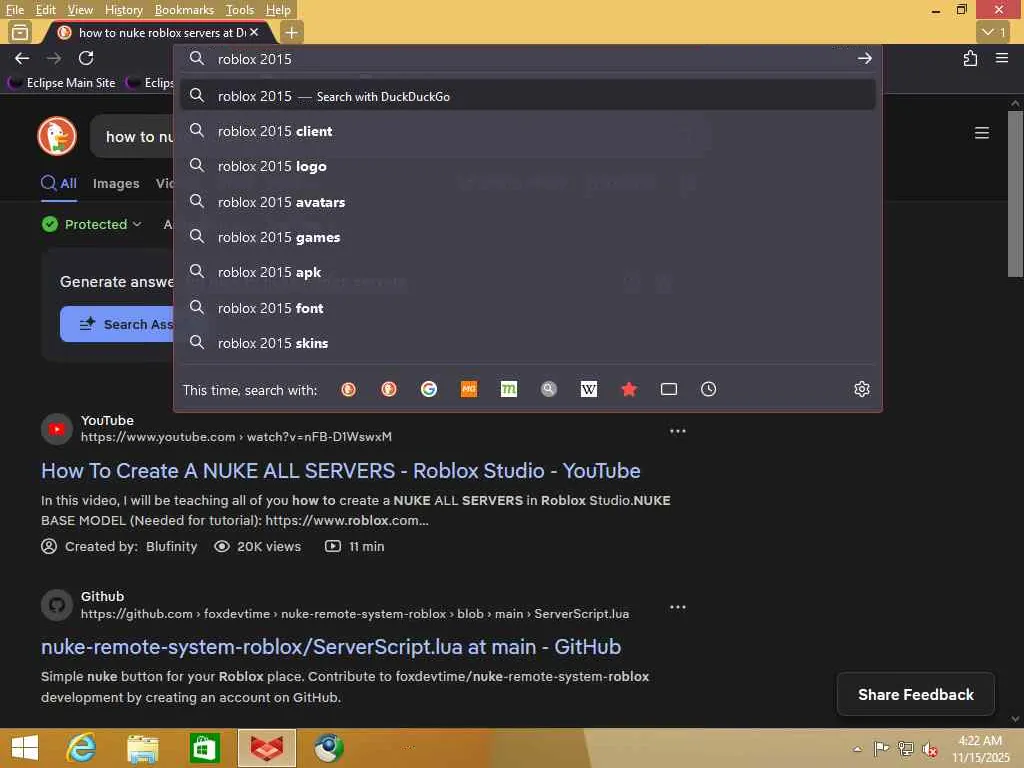1024x768 pixels.
Task: Open the Windows Store from the taskbar
Action: coord(204,748)
